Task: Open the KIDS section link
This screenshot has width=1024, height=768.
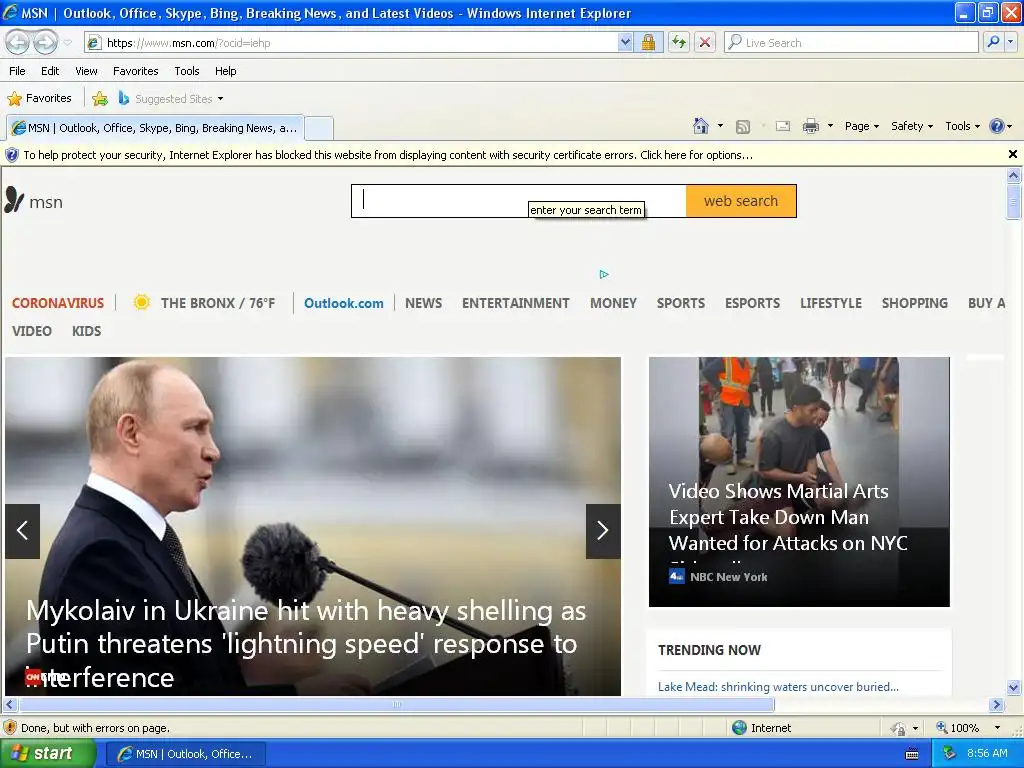Action: (x=86, y=331)
